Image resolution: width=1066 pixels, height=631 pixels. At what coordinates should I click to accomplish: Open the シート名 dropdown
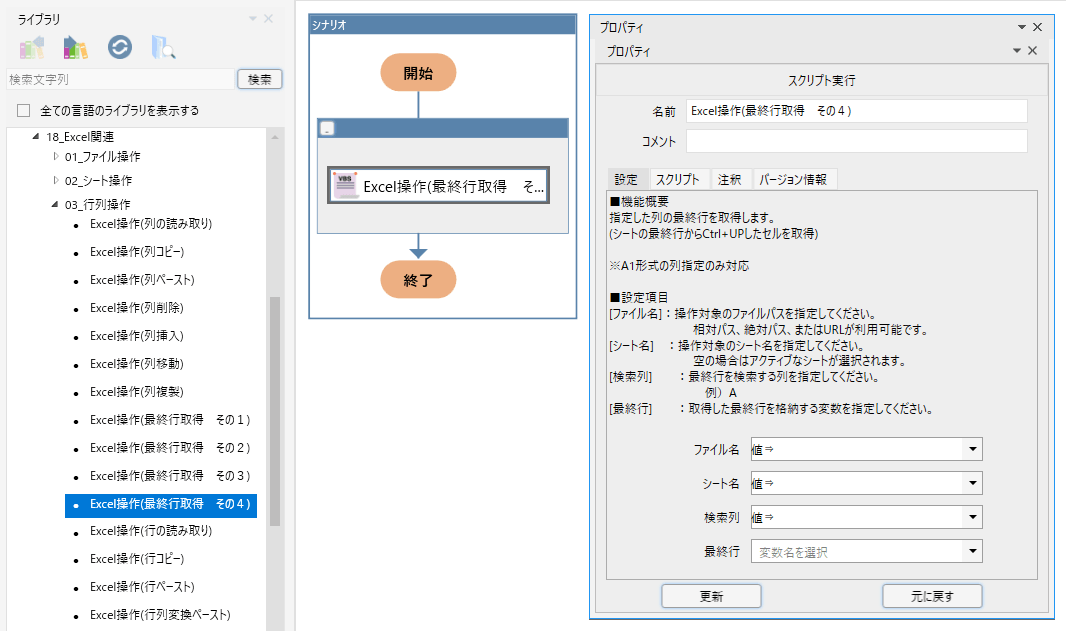tap(971, 483)
